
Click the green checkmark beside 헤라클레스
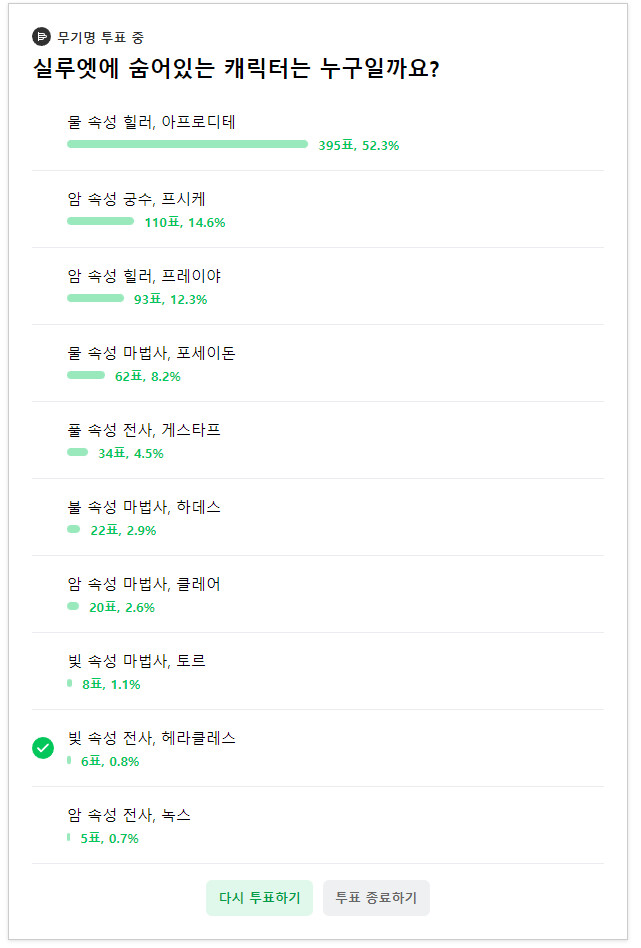click(x=42, y=746)
